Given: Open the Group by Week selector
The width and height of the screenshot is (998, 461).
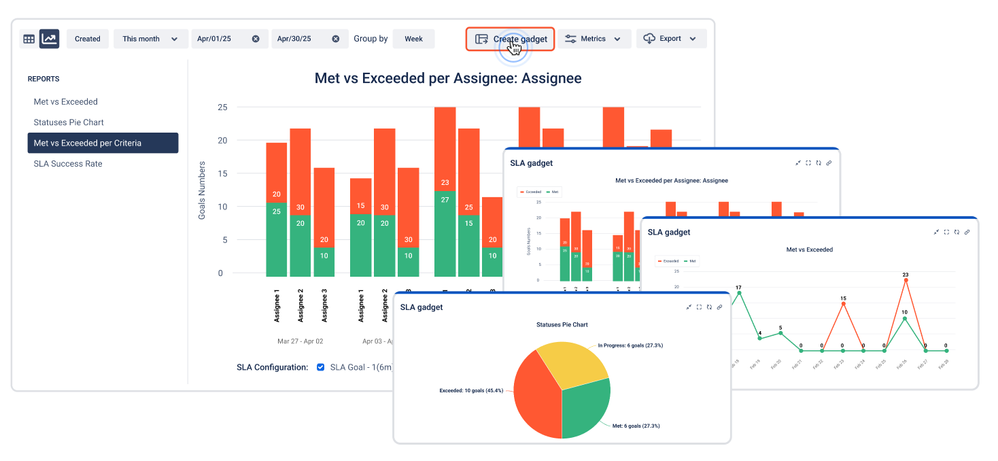Looking at the screenshot, I should pos(414,39).
